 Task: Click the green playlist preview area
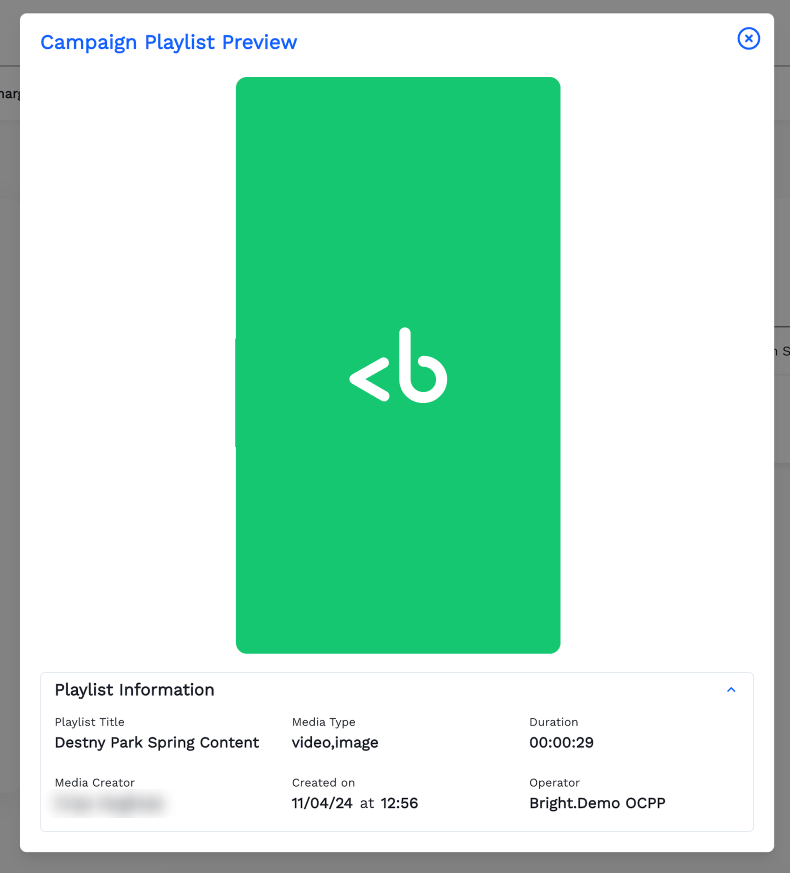click(x=398, y=200)
